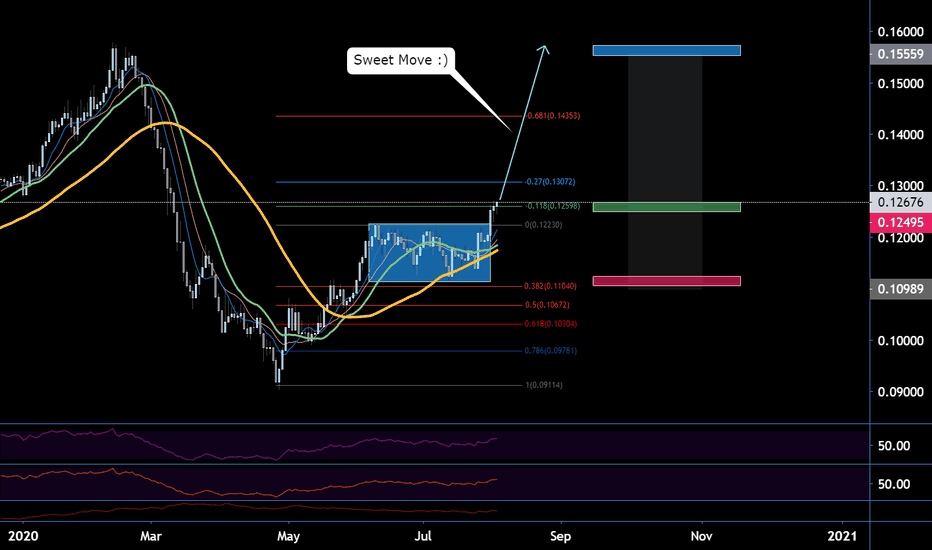932x550 pixels.
Task: Click the May time axis label
Action: pos(288,536)
